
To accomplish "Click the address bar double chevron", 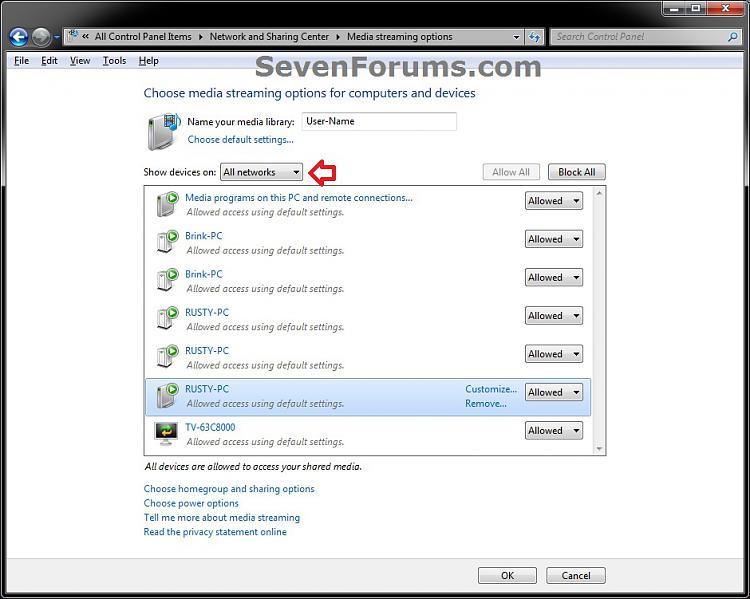I will click(85, 36).
